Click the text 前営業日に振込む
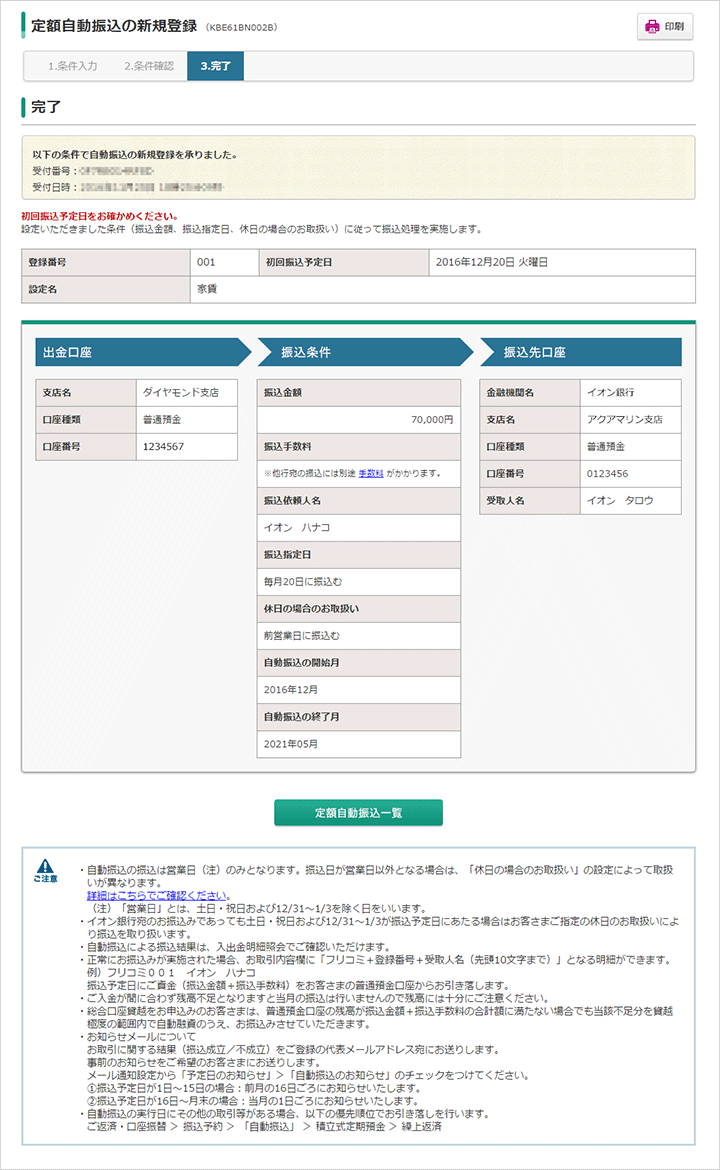The image size is (720, 1170). coord(301,636)
